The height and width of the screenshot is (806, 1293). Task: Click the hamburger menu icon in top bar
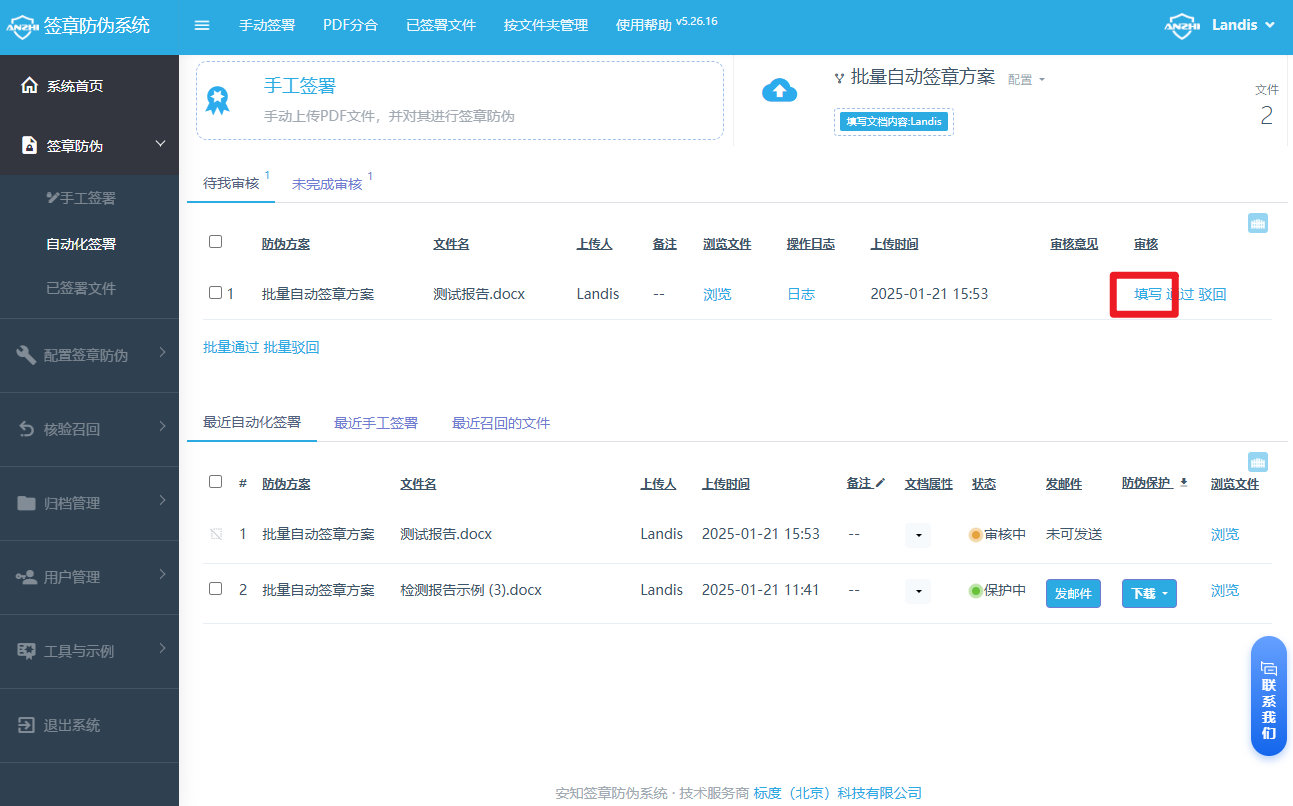202,25
